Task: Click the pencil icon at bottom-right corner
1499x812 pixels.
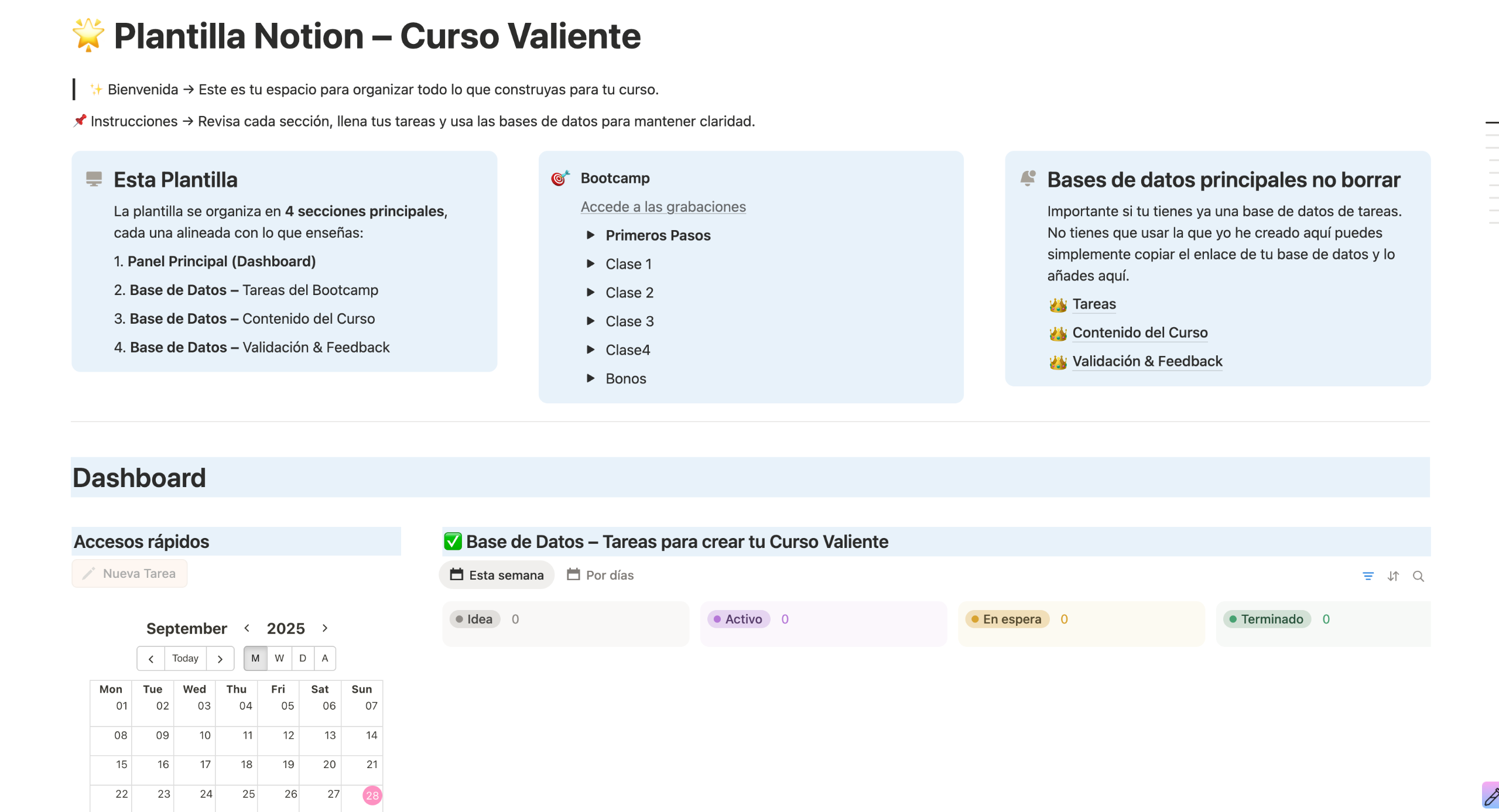Action: click(x=1491, y=796)
